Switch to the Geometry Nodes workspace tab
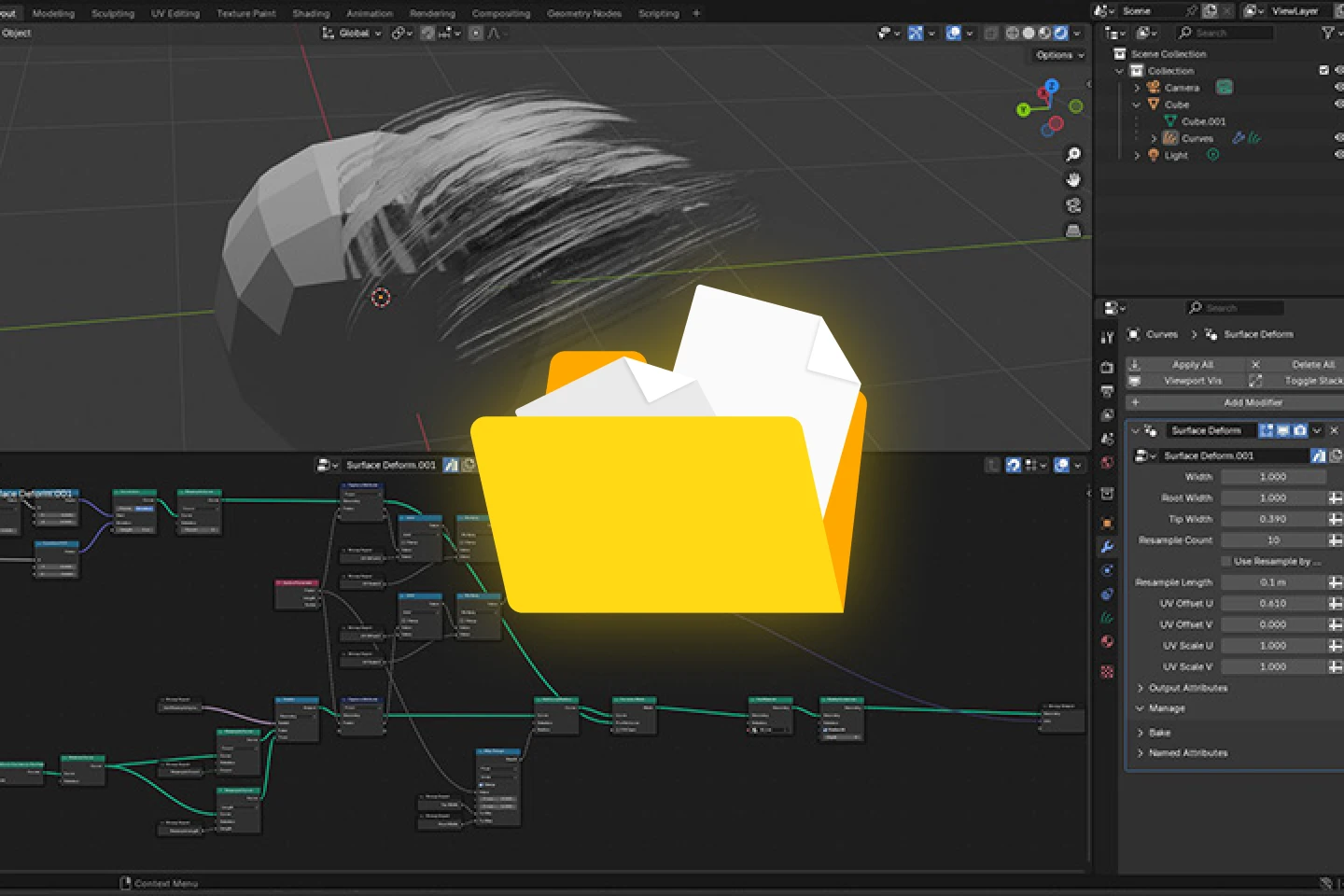Image resolution: width=1344 pixels, height=896 pixels. pyautogui.click(x=583, y=13)
